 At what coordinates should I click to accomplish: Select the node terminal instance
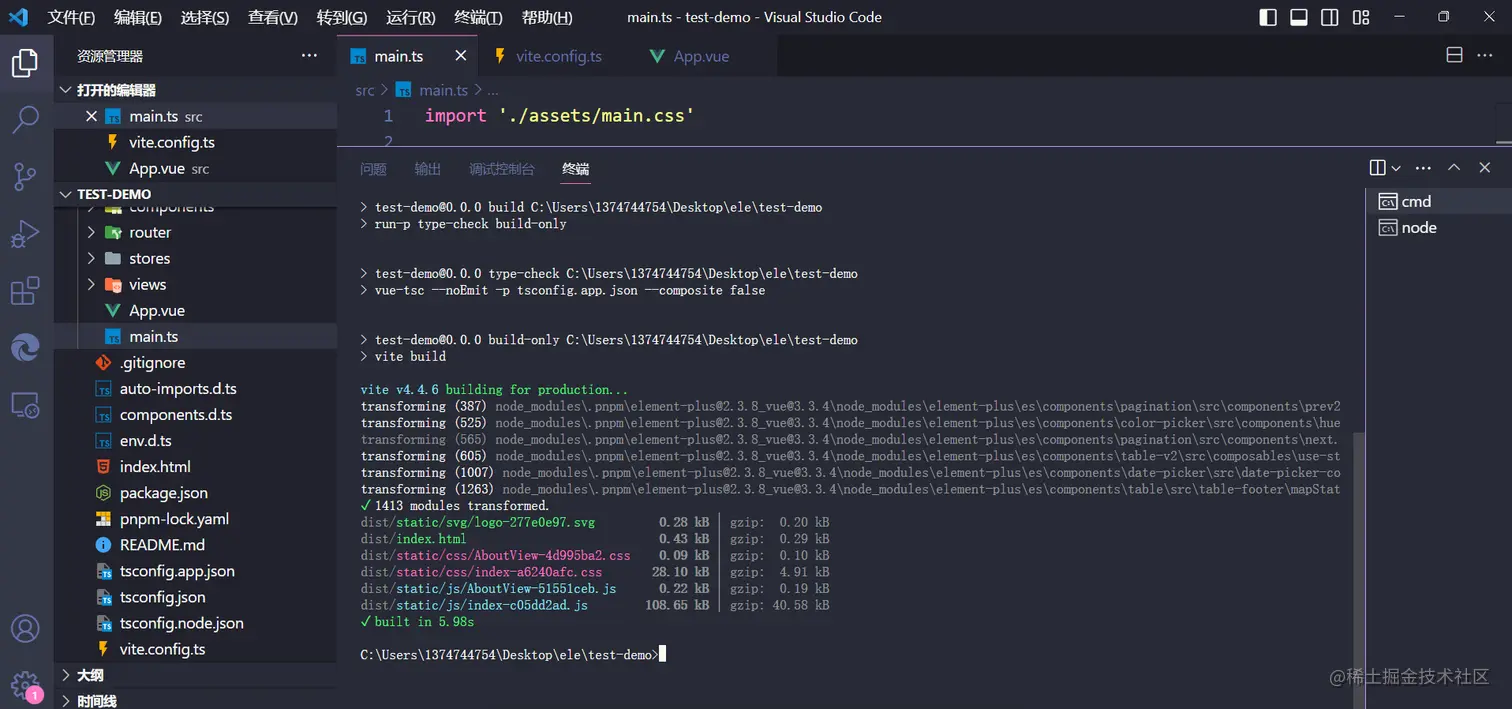point(1439,227)
